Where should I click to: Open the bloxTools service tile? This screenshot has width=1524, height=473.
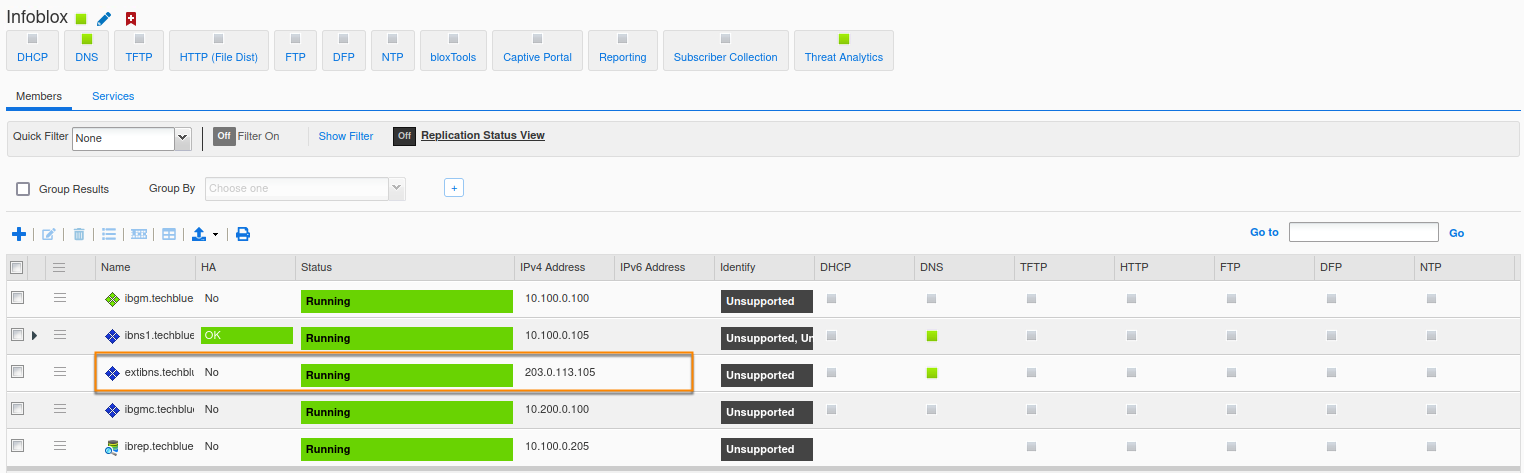coord(453,50)
